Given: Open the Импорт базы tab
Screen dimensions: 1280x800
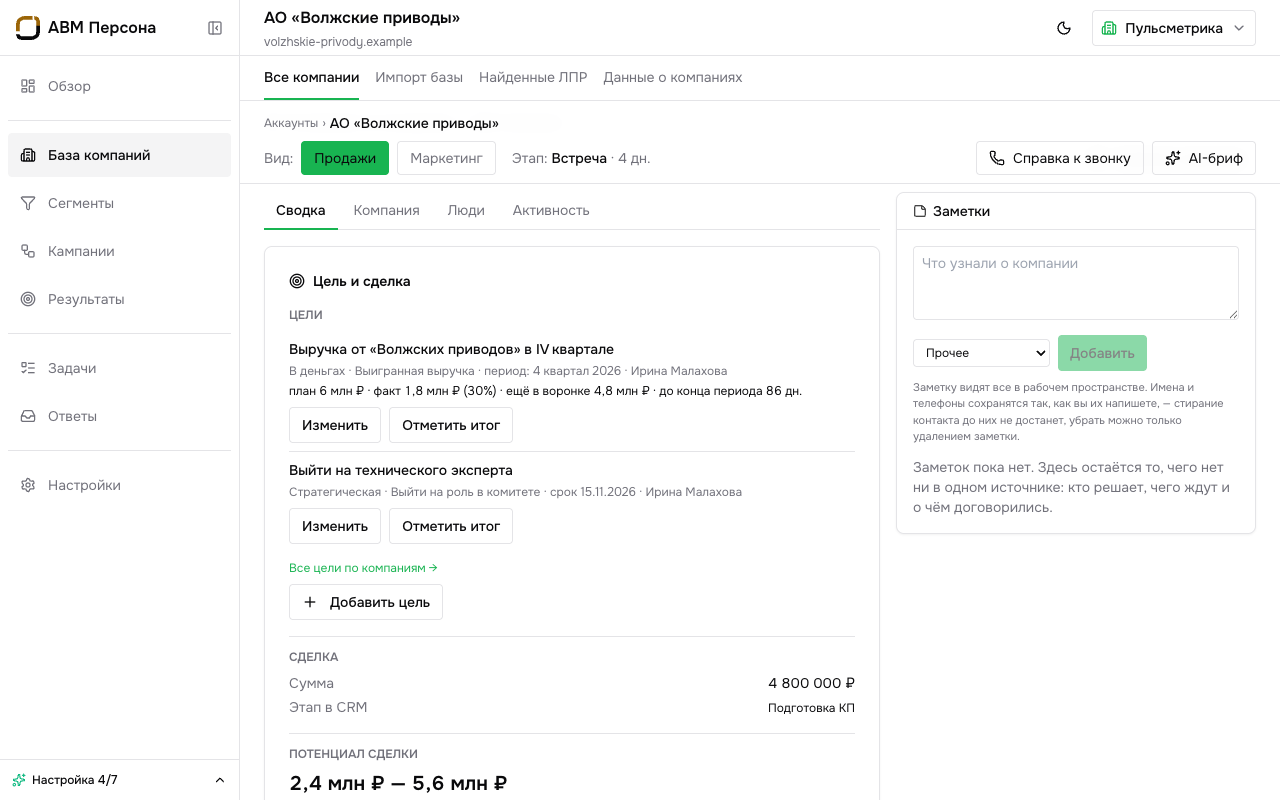Looking at the screenshot, I should click(x=419, y=77).
